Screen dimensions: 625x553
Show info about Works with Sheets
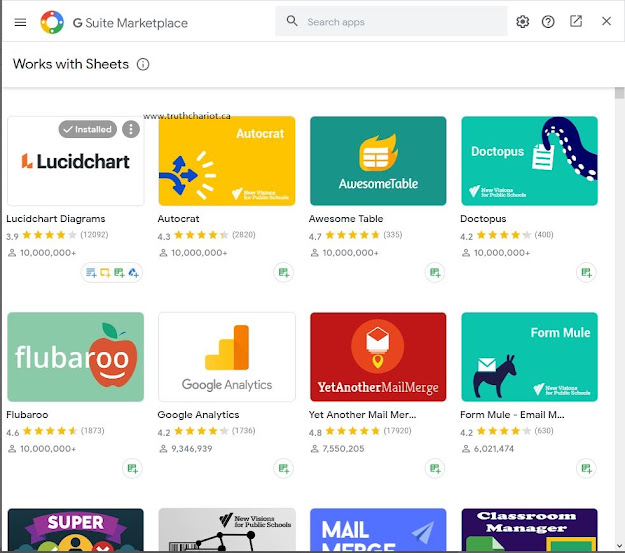[143, 64]
